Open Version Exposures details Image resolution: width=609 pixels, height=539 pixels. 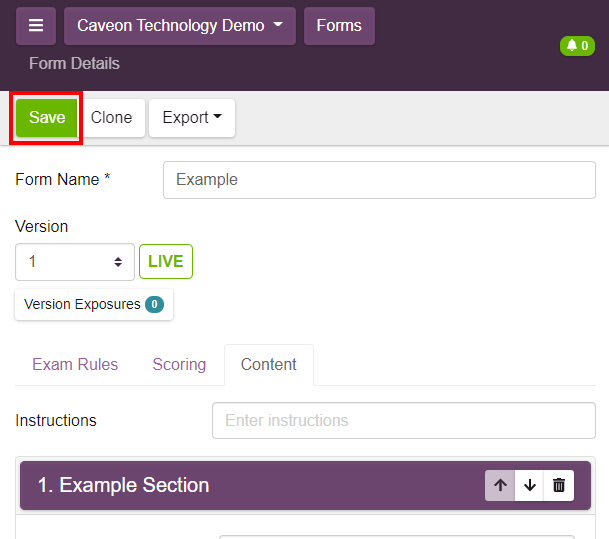tap(93, 304)
